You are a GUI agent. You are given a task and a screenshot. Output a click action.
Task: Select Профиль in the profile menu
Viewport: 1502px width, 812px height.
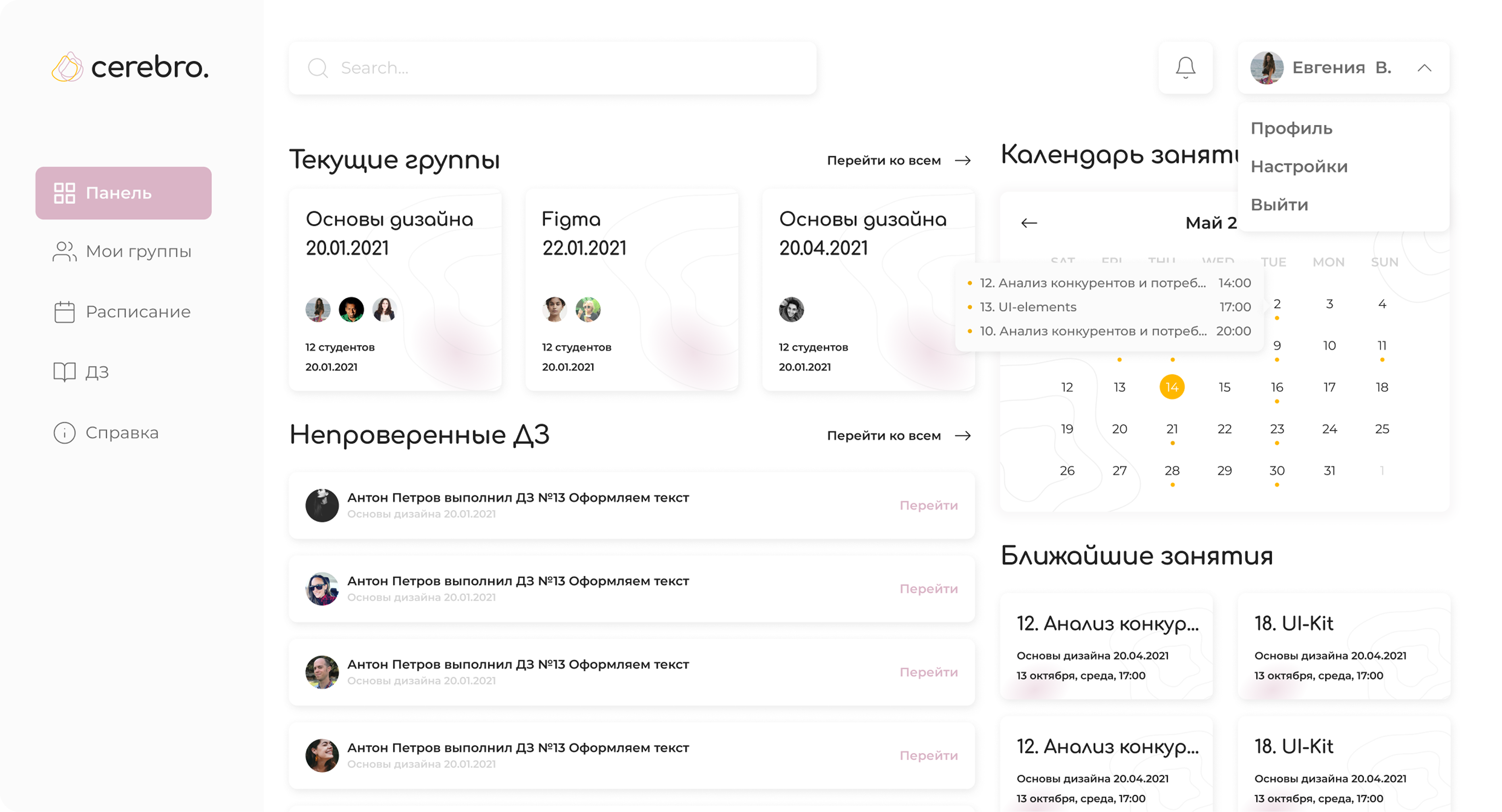click(x=1291, y=128)
